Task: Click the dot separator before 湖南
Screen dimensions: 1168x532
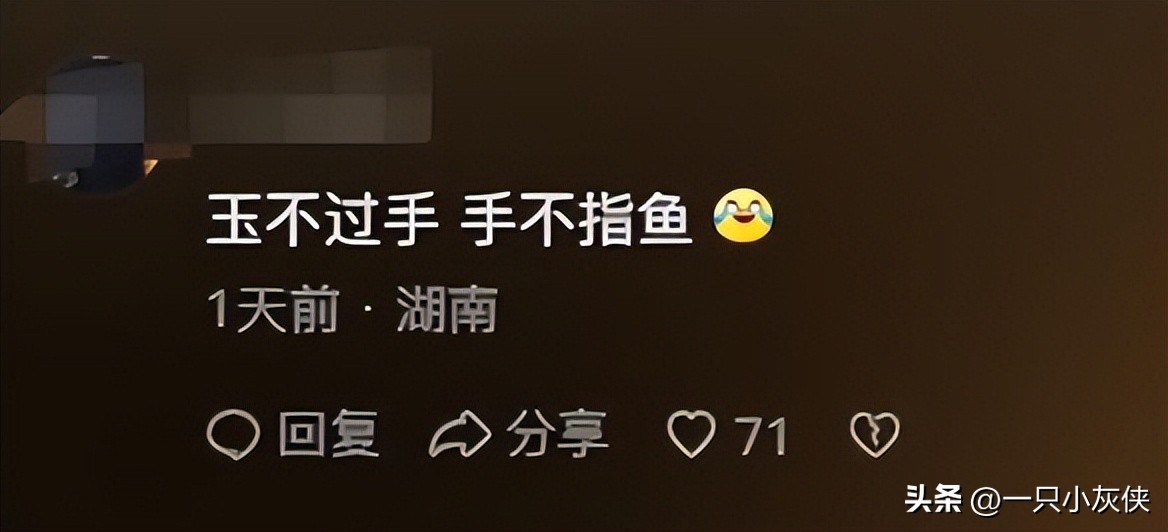Action: click(368, 309)
